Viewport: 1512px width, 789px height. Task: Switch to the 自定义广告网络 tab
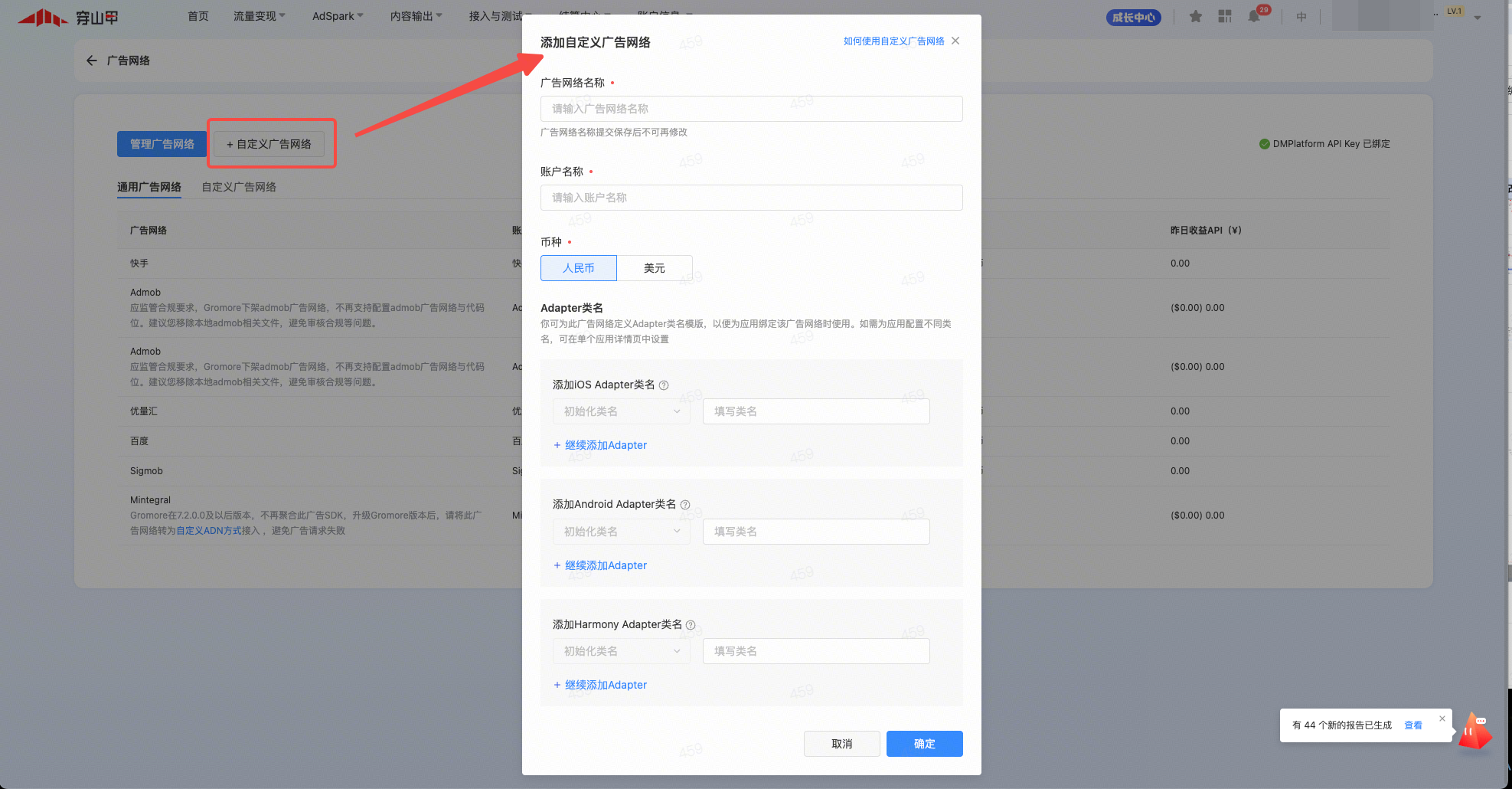pyautogui.click(x=239, y=187)
